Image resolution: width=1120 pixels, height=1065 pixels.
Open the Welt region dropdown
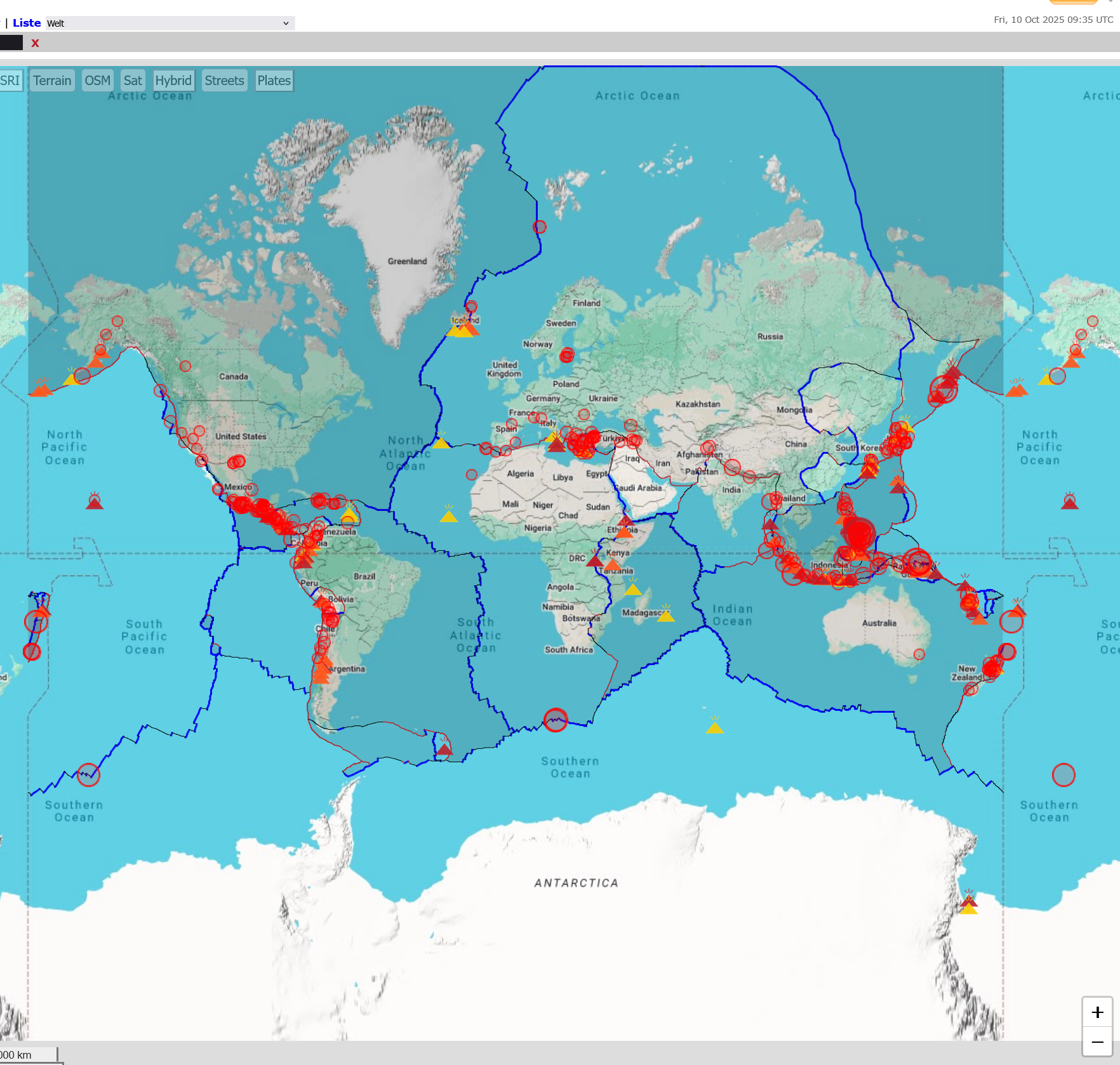170,23
